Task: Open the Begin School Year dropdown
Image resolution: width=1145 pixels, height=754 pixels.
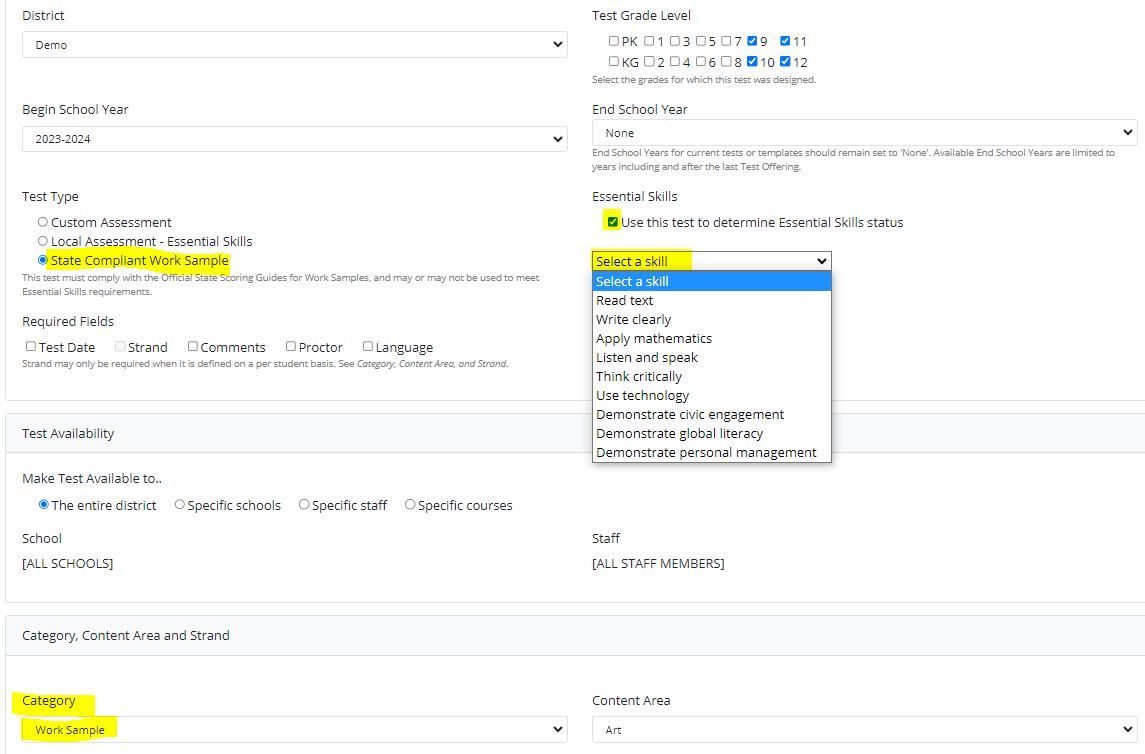Action: coord(294,139)
